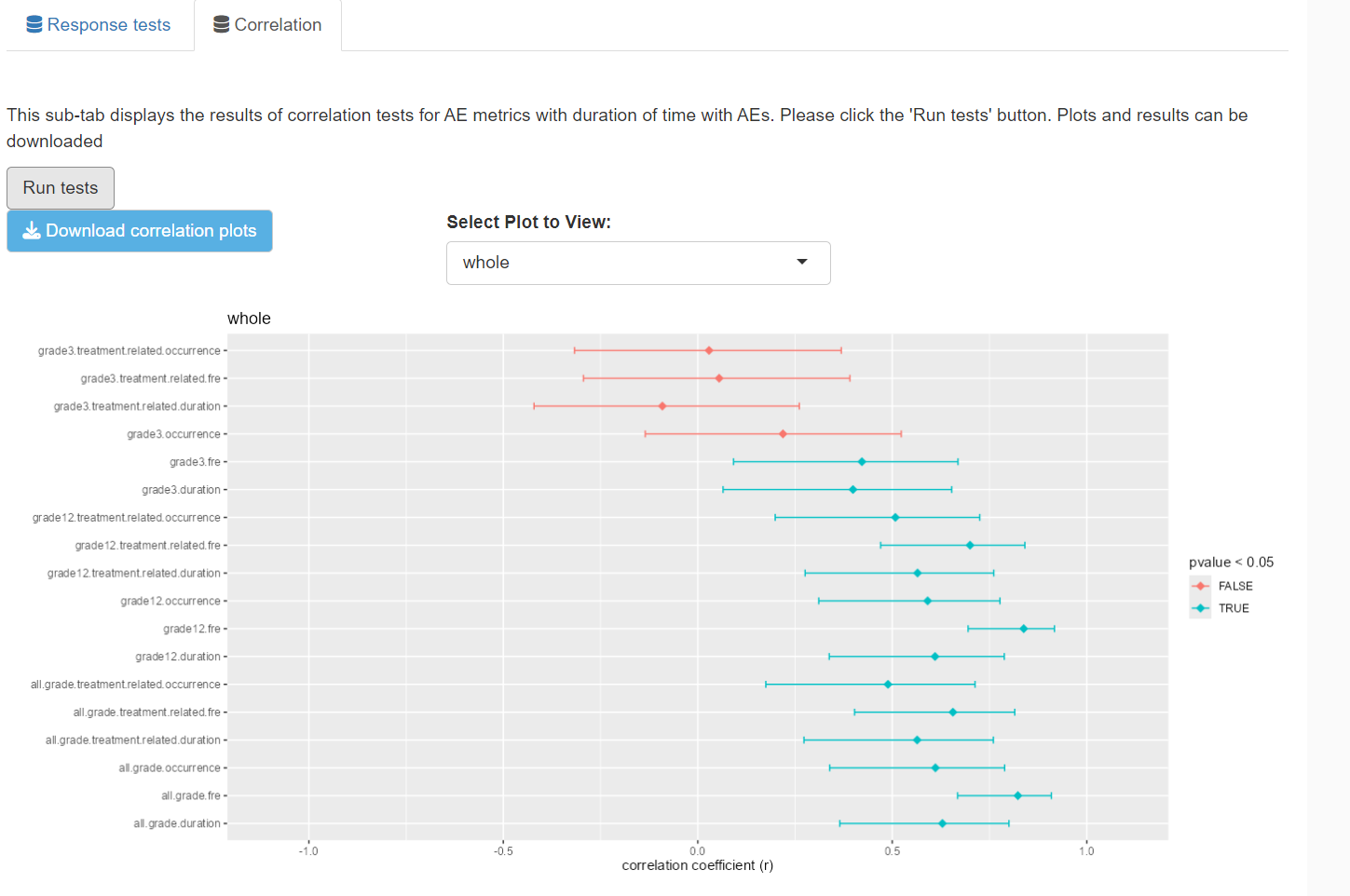1350x896 pixels.
Task: Select the teal TRUE legend diamond marker
Action: pyautogui.click(x=1202, y=607)
